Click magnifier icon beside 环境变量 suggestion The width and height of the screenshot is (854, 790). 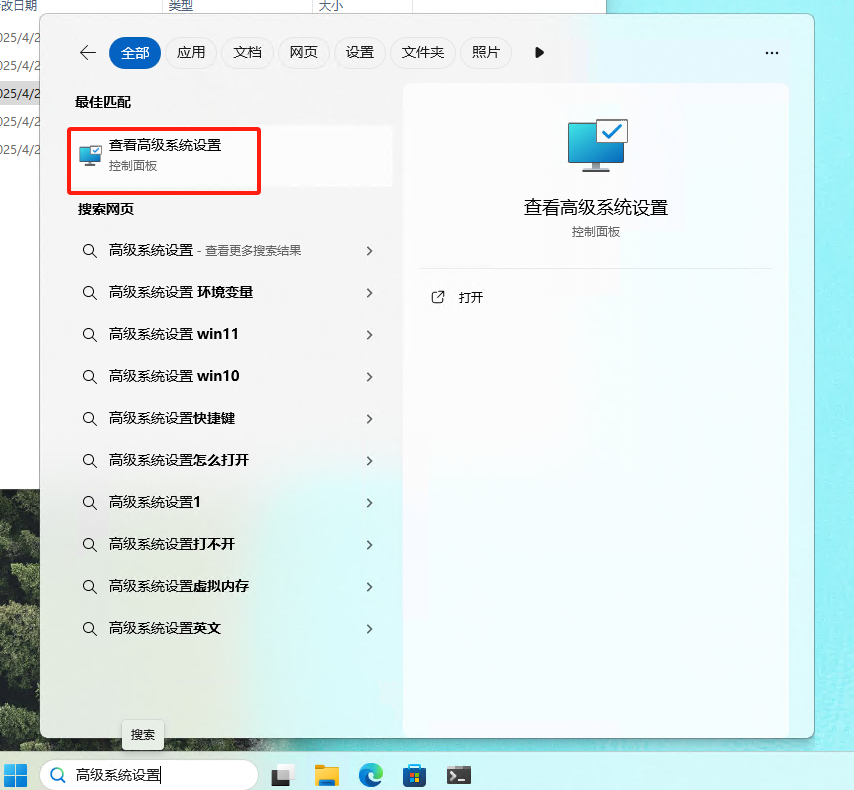89,293
